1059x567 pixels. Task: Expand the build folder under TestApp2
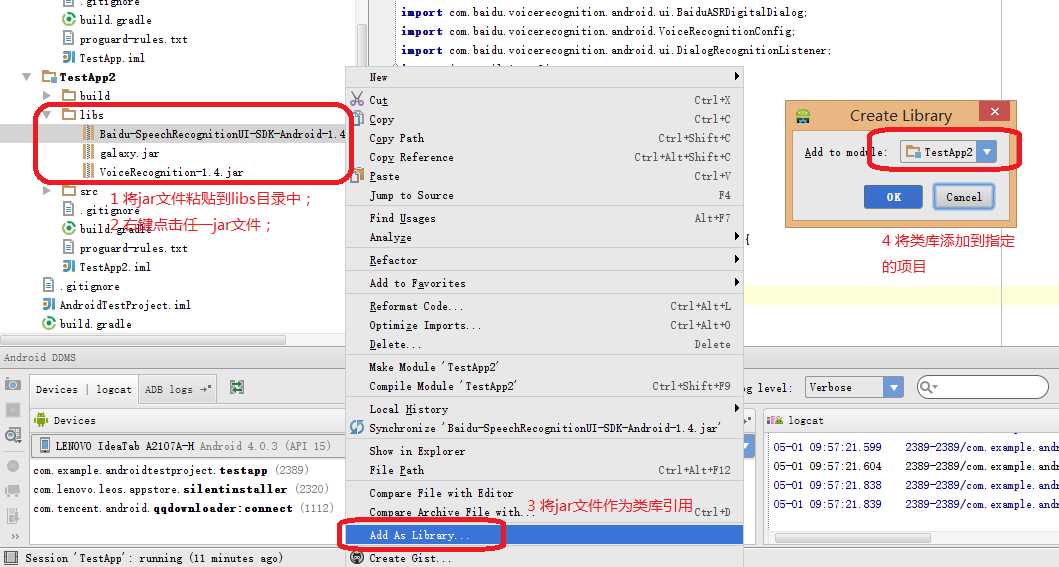[46, 95]
